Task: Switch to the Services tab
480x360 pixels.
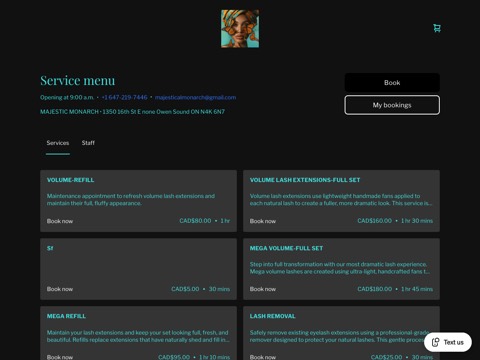Action: click(x=58, y=143)
